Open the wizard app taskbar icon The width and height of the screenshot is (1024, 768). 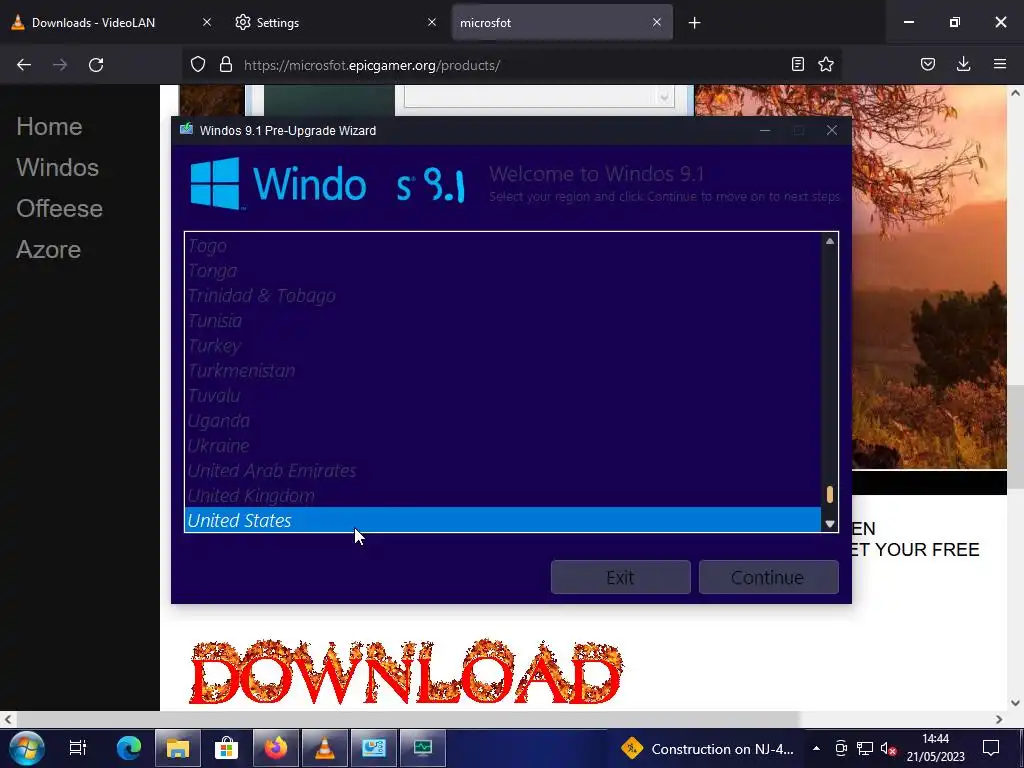click(x=374, y=748)
